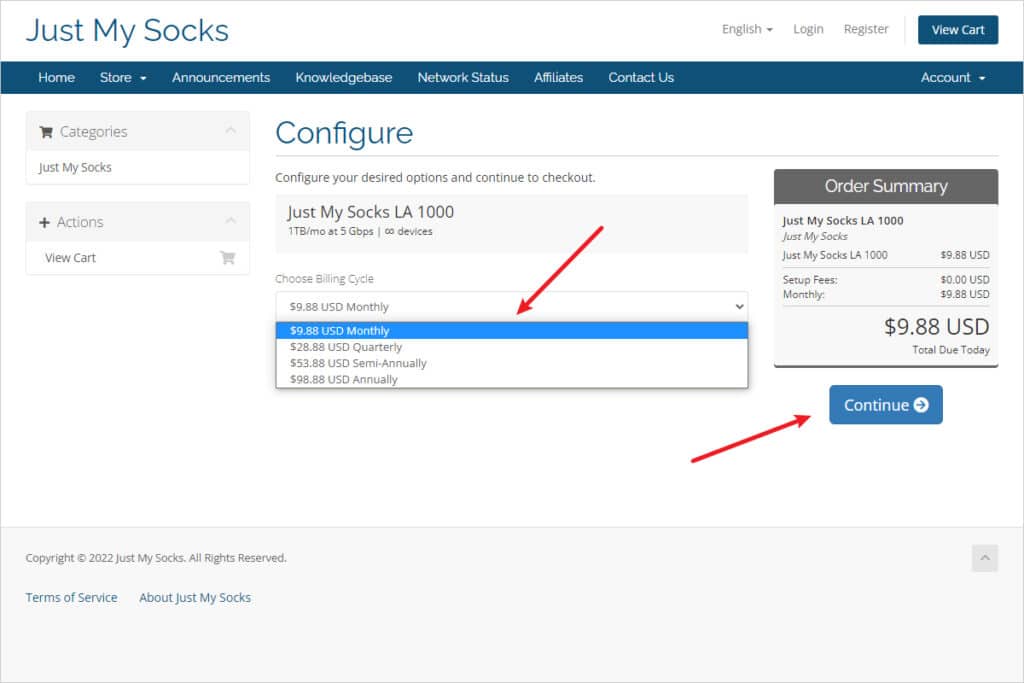1024x683 pixels.
Task: Choose the $28.88 USD Quarterly option
Action: pos(512,347)
